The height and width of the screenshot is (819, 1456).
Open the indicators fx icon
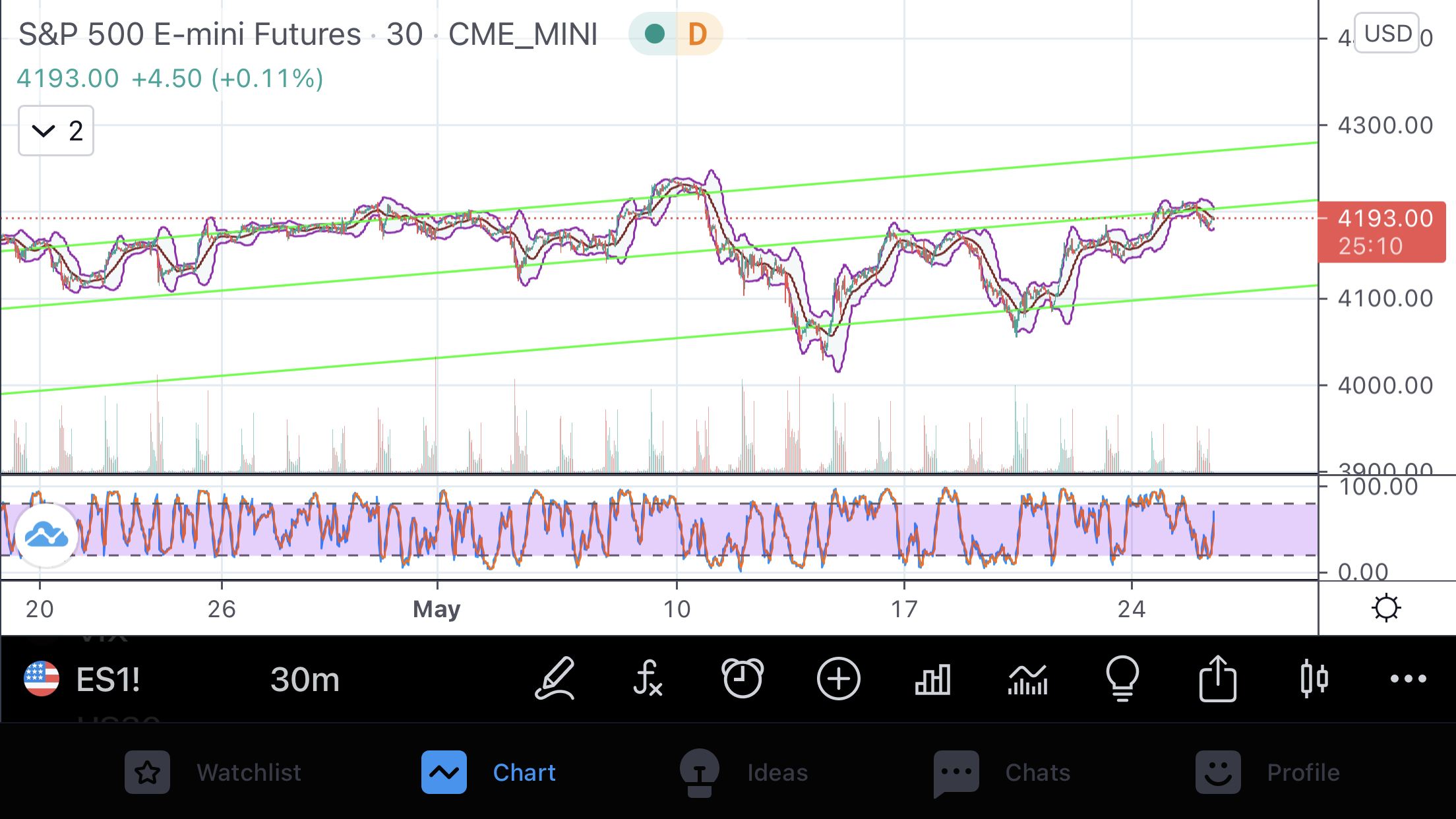pos(648,678)
